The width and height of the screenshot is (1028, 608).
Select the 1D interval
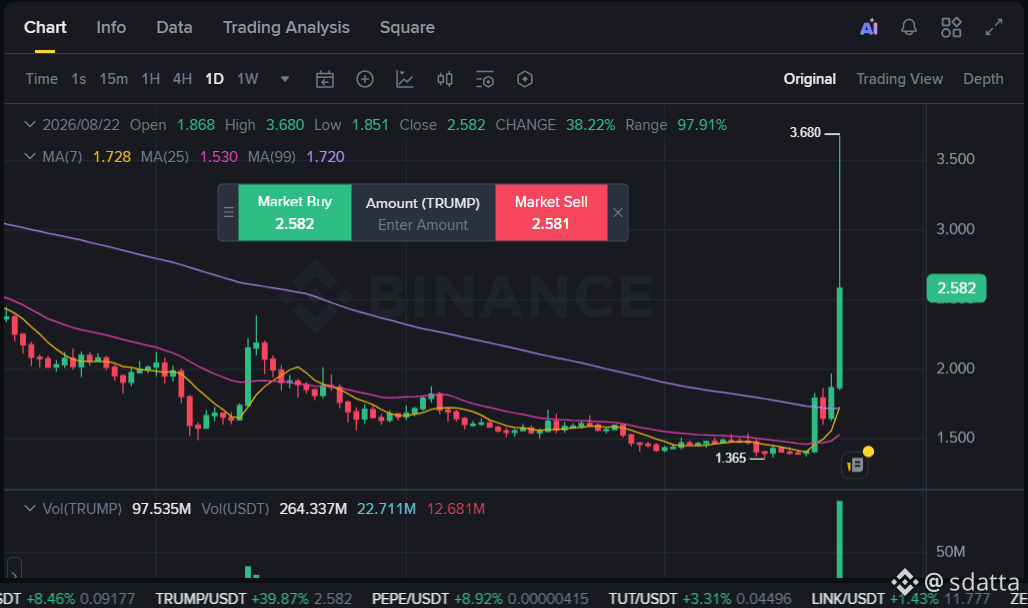click(214, 79)
